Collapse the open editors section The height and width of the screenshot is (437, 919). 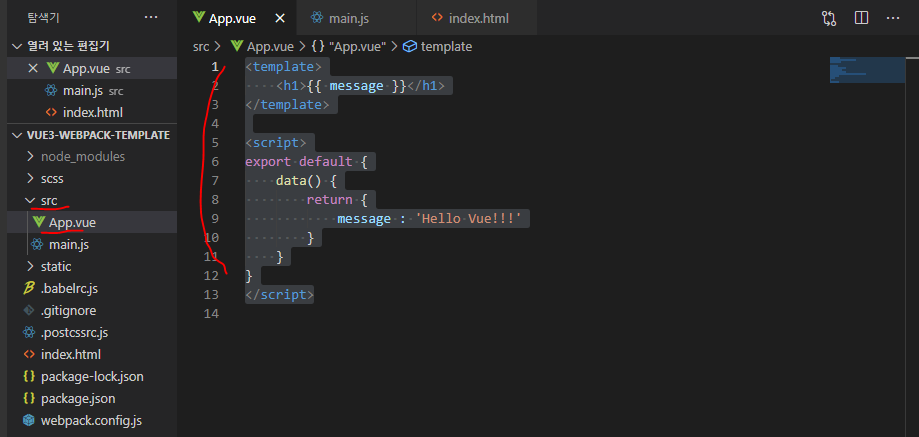92,46
